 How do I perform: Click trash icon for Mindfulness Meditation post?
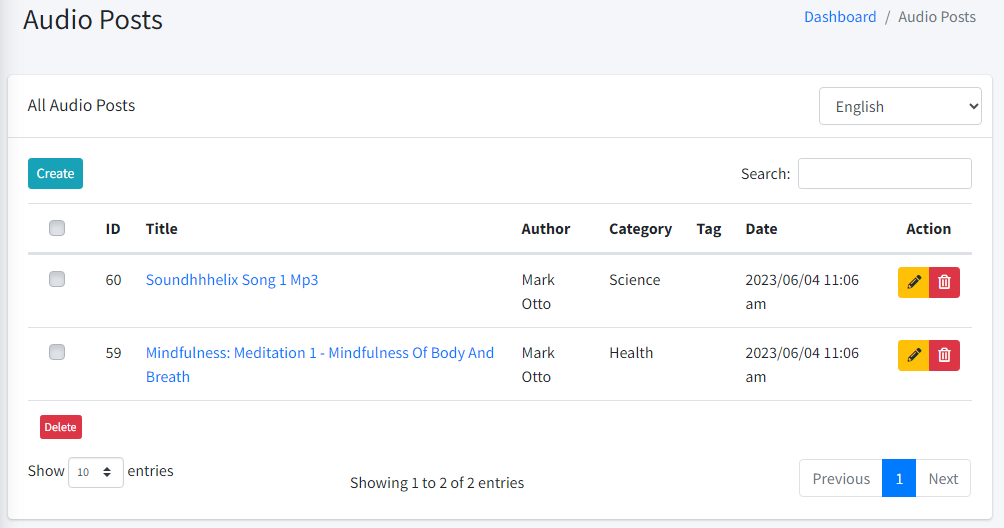[x=944, y=355]
